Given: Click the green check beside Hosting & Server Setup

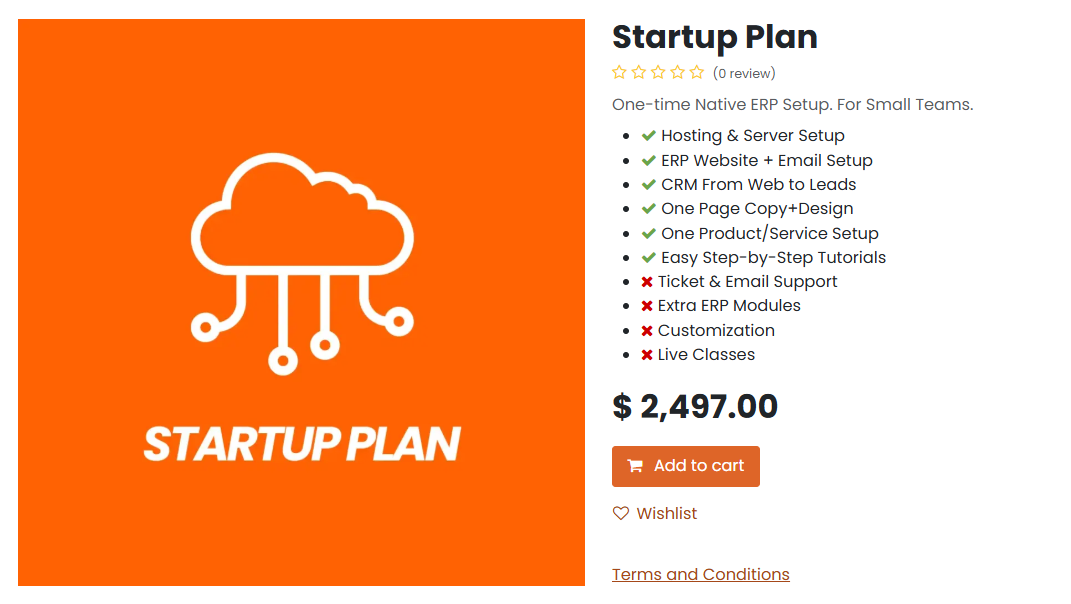Looking at the screenshot, I should tap(649, 136).
